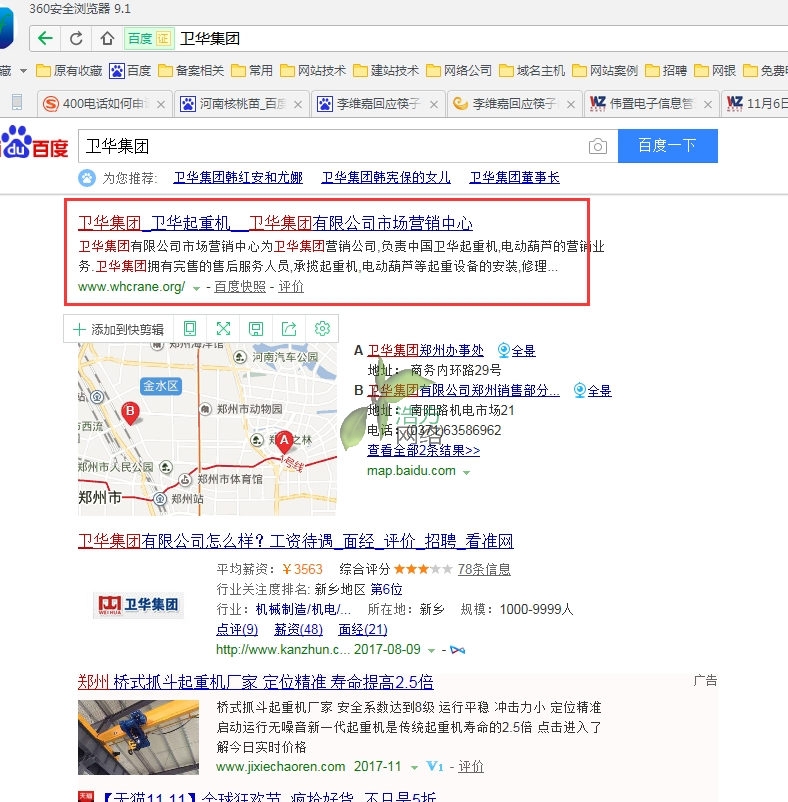Screen dimensions: 788x802
Task: Click map marker A on the map
Action: [284, 440]
